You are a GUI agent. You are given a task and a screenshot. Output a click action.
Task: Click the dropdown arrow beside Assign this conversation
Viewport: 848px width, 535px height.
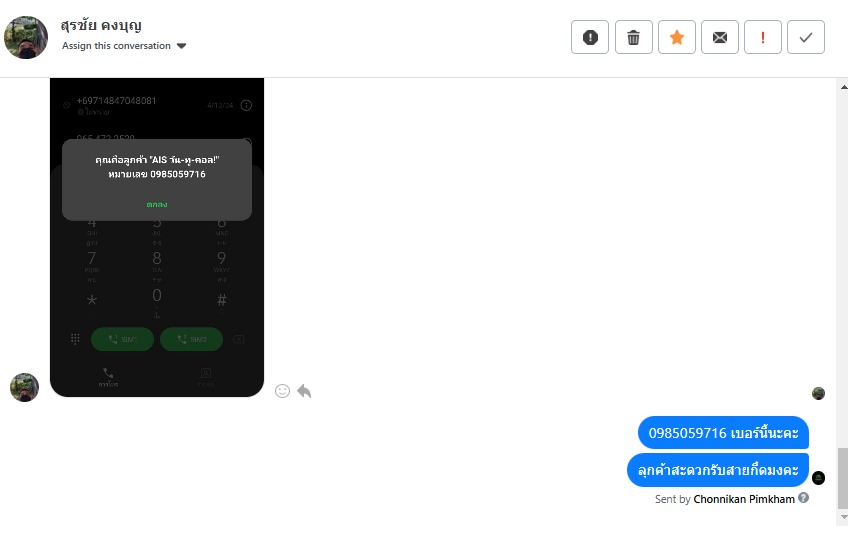[x=181, y=46]
